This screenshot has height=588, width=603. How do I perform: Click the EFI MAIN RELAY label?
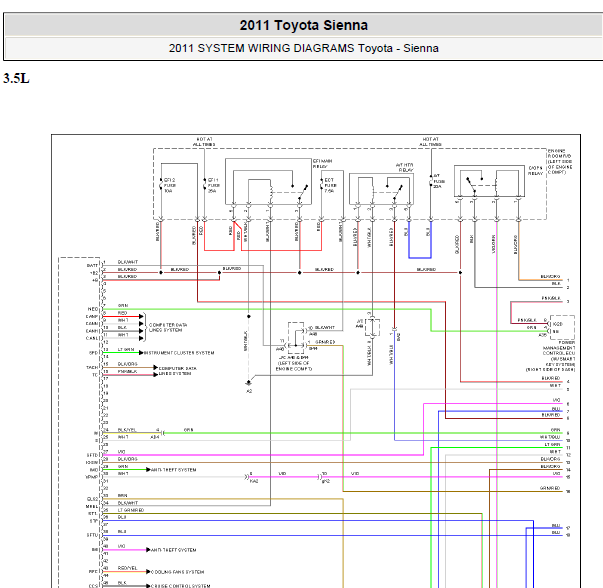(322, 164)
